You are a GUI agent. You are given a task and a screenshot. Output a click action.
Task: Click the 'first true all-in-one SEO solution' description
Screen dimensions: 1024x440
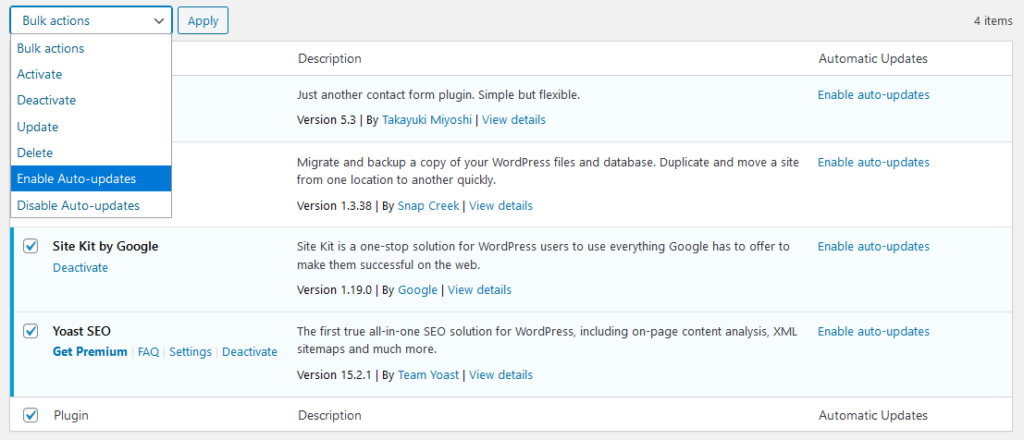(x=547, y=340)
